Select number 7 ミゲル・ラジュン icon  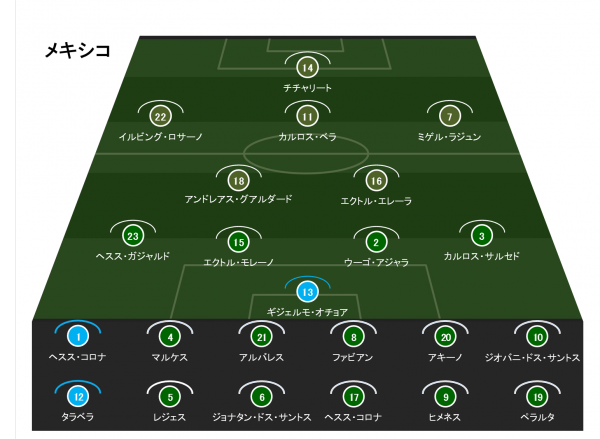tap(450, 116)
